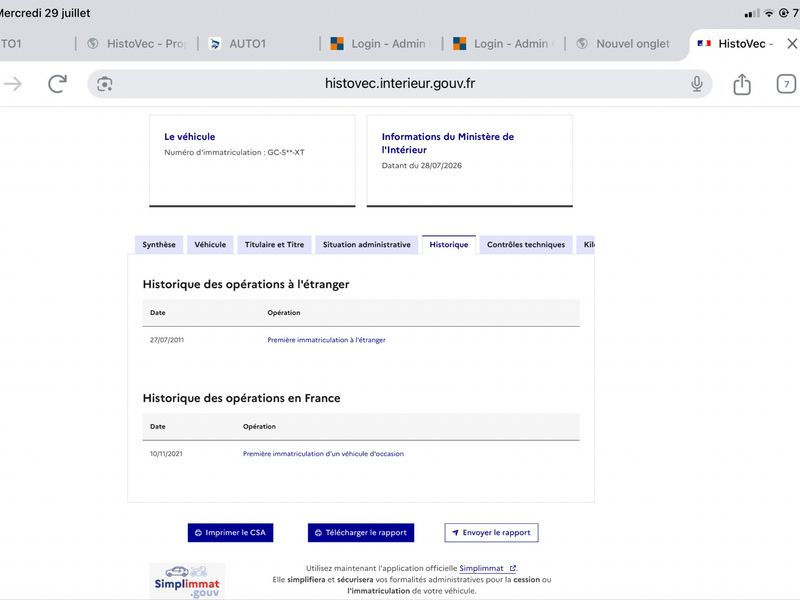Viewport: 800px width, 600px height.
Task: Click the Imprimer le CSA button
Action: click(231, 533)
